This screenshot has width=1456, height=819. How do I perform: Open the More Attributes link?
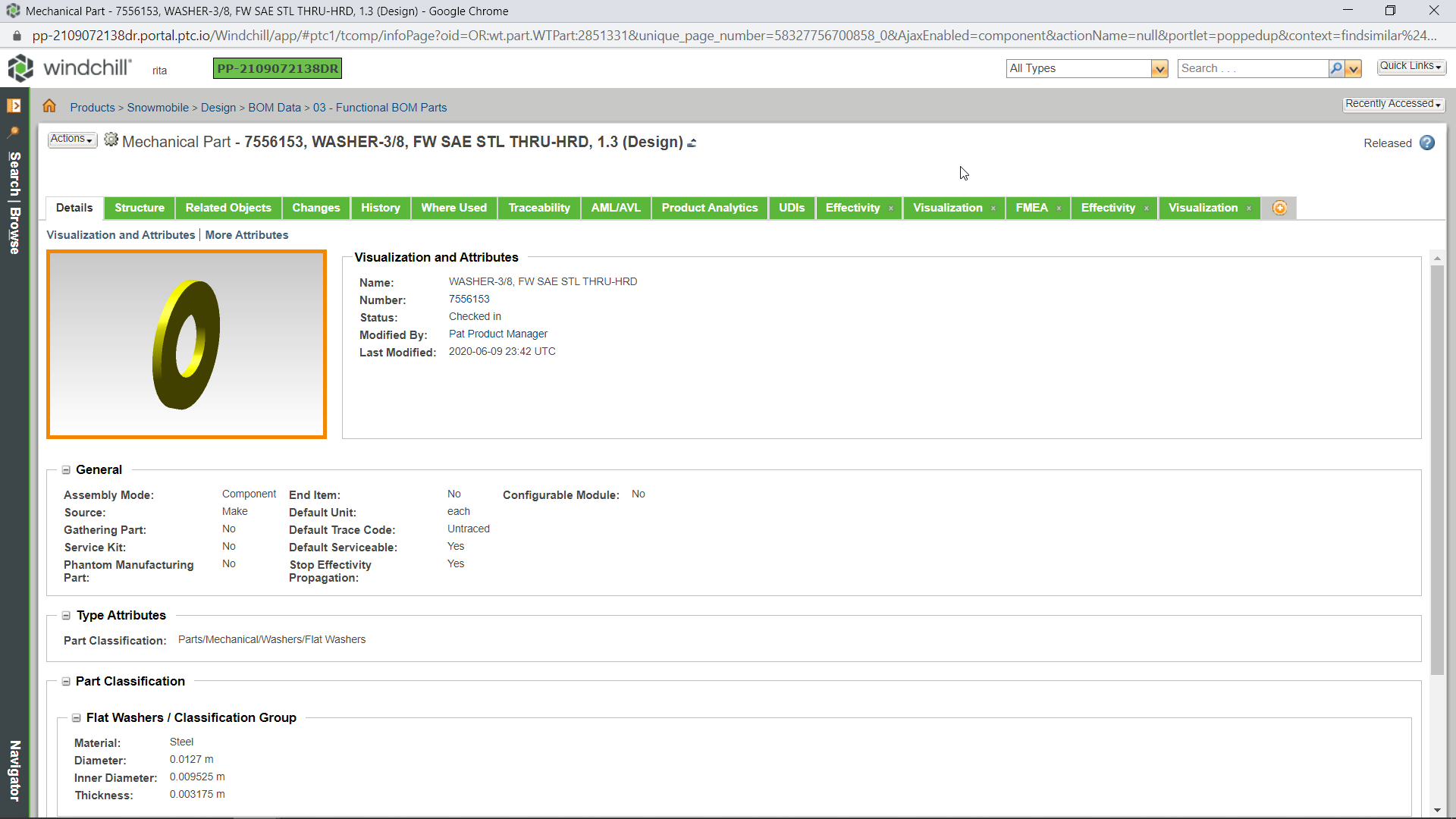(x=246, y=235)
